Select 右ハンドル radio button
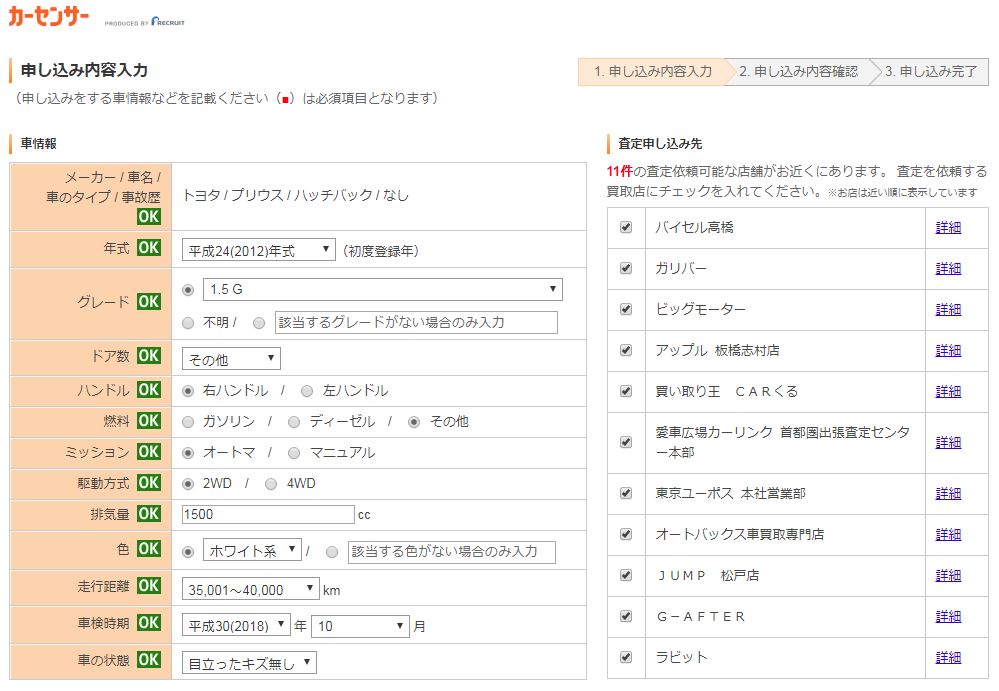Viewport: 999px width, 691px height. click(x=188, y=390)
